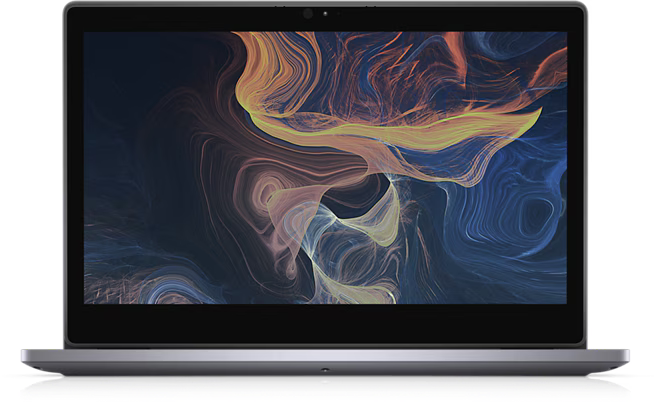The width and height of the screenshot is (654, 402).
Task: Click the gray lid frame around bezel
Action: (325, 4)
